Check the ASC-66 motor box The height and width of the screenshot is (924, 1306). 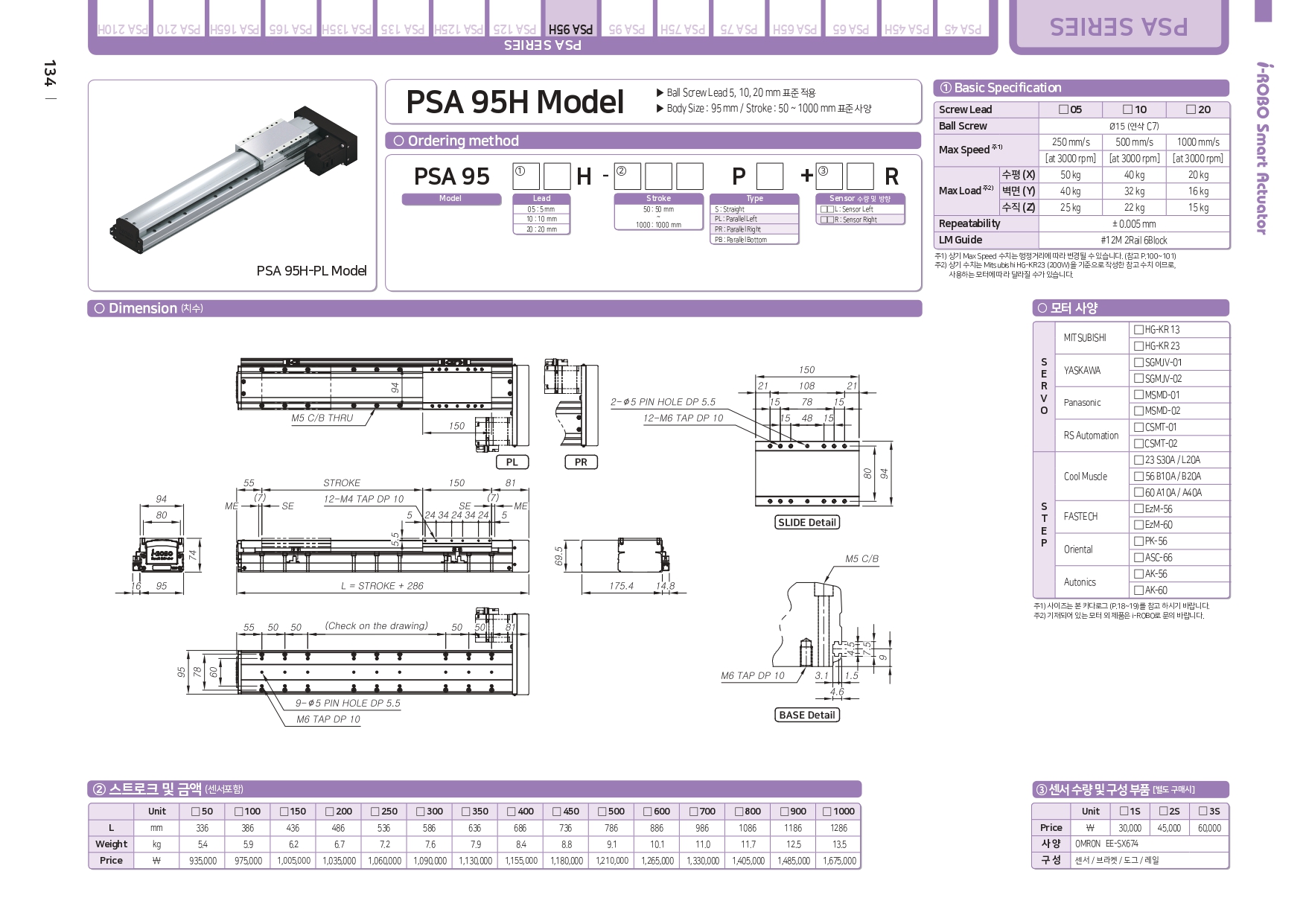[x=1138, y=558]
